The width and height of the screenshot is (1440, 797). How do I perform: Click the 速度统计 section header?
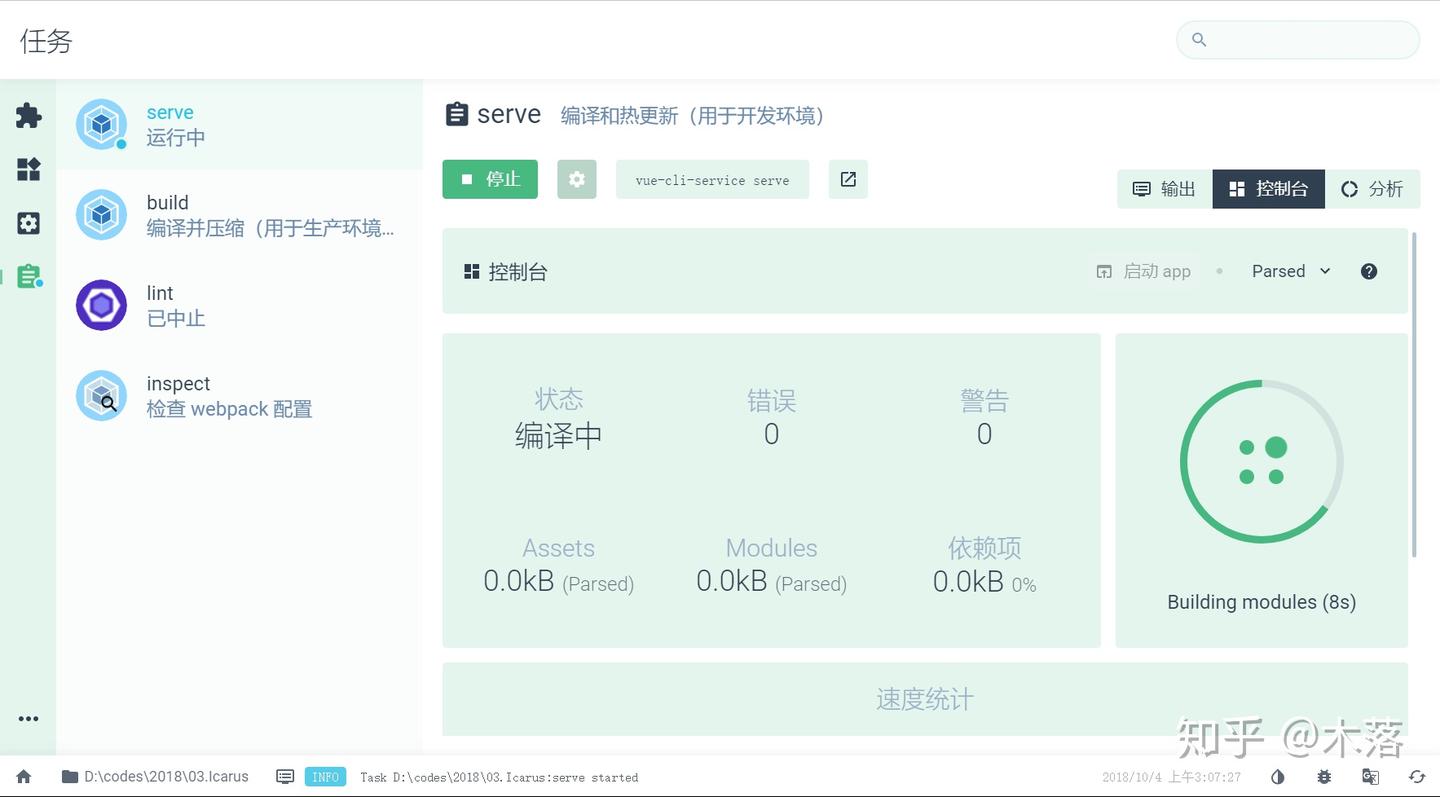(x=924, y=699)
